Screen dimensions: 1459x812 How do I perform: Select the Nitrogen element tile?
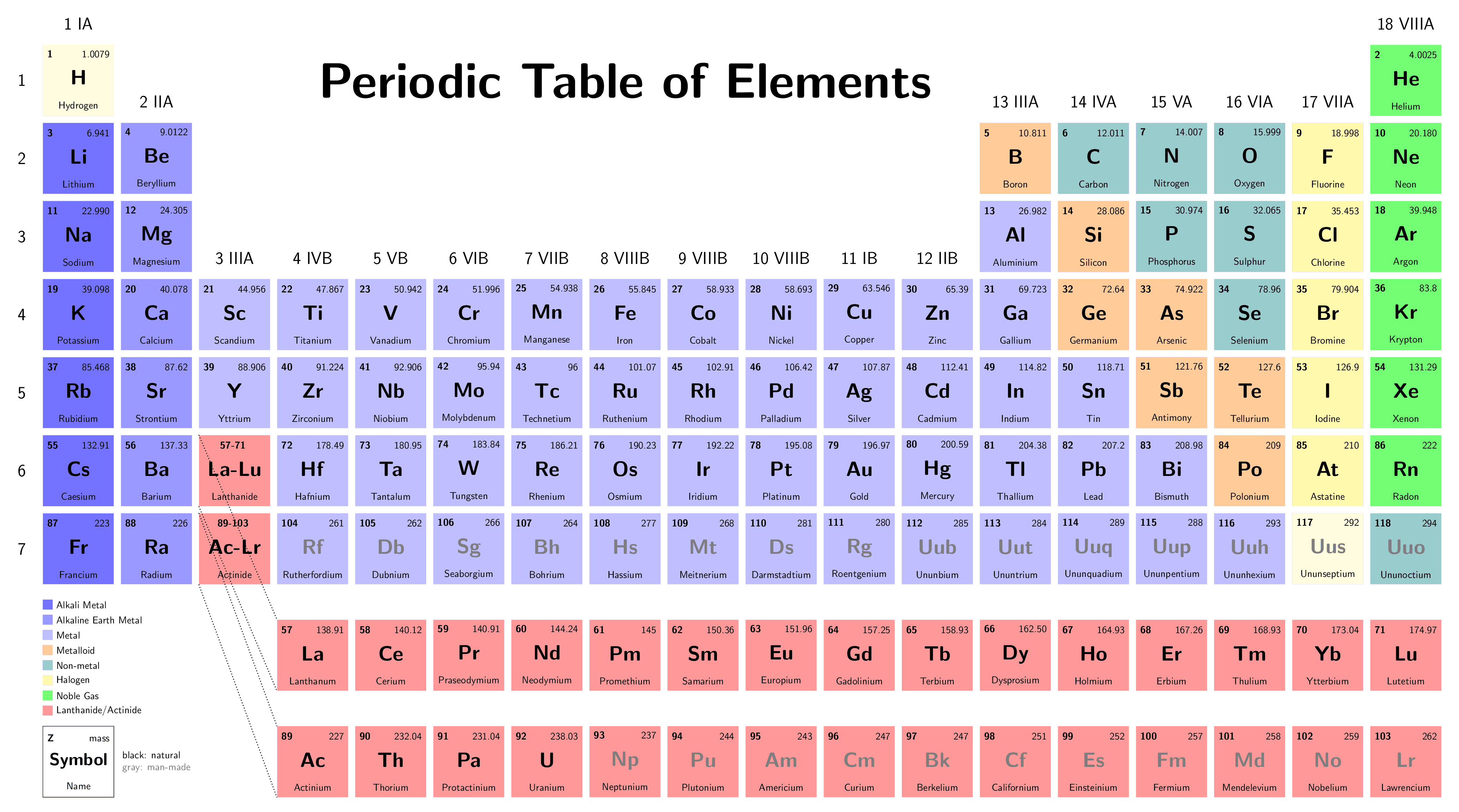point(1171,159)
